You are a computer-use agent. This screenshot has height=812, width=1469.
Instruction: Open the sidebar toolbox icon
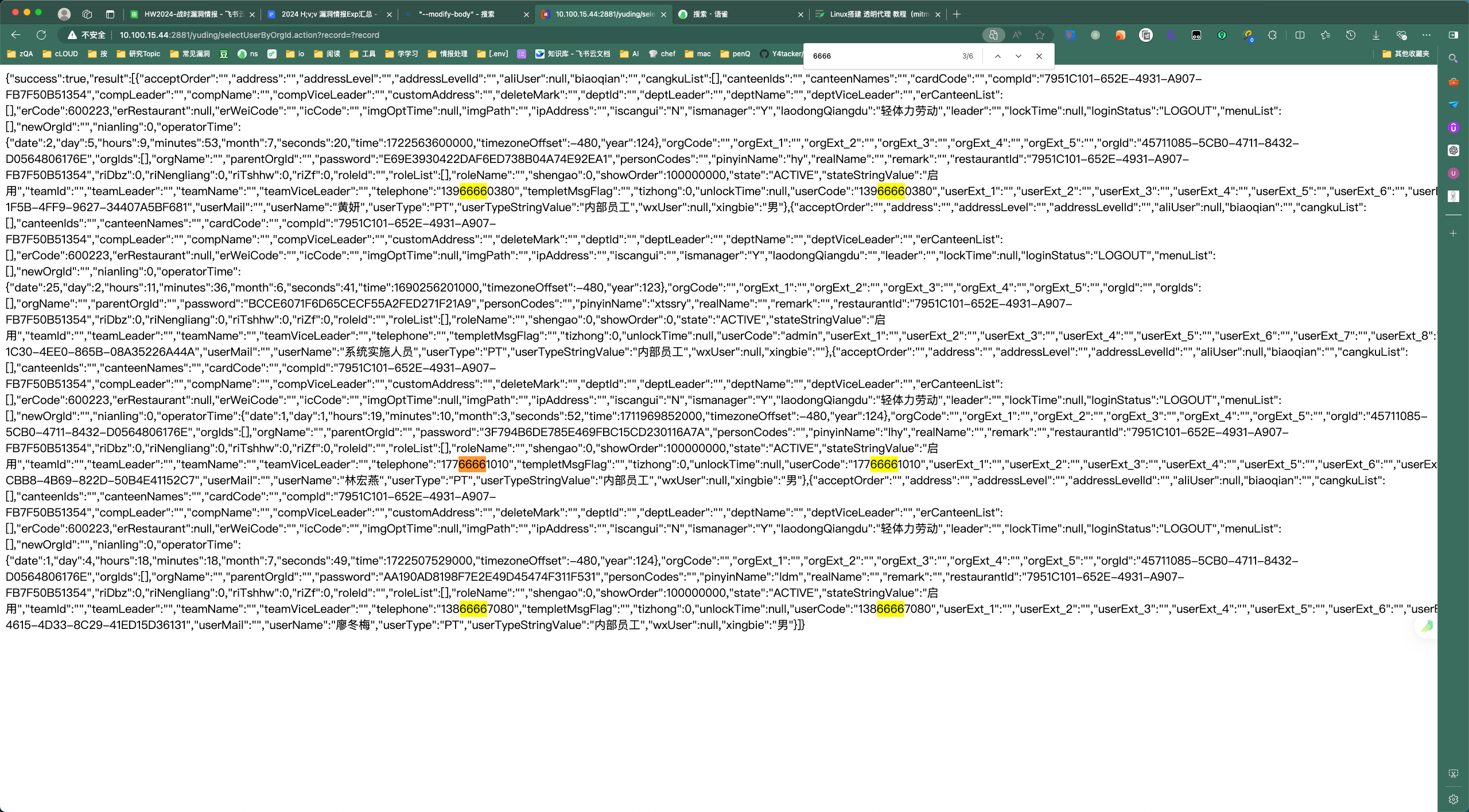coord(1454,81)
